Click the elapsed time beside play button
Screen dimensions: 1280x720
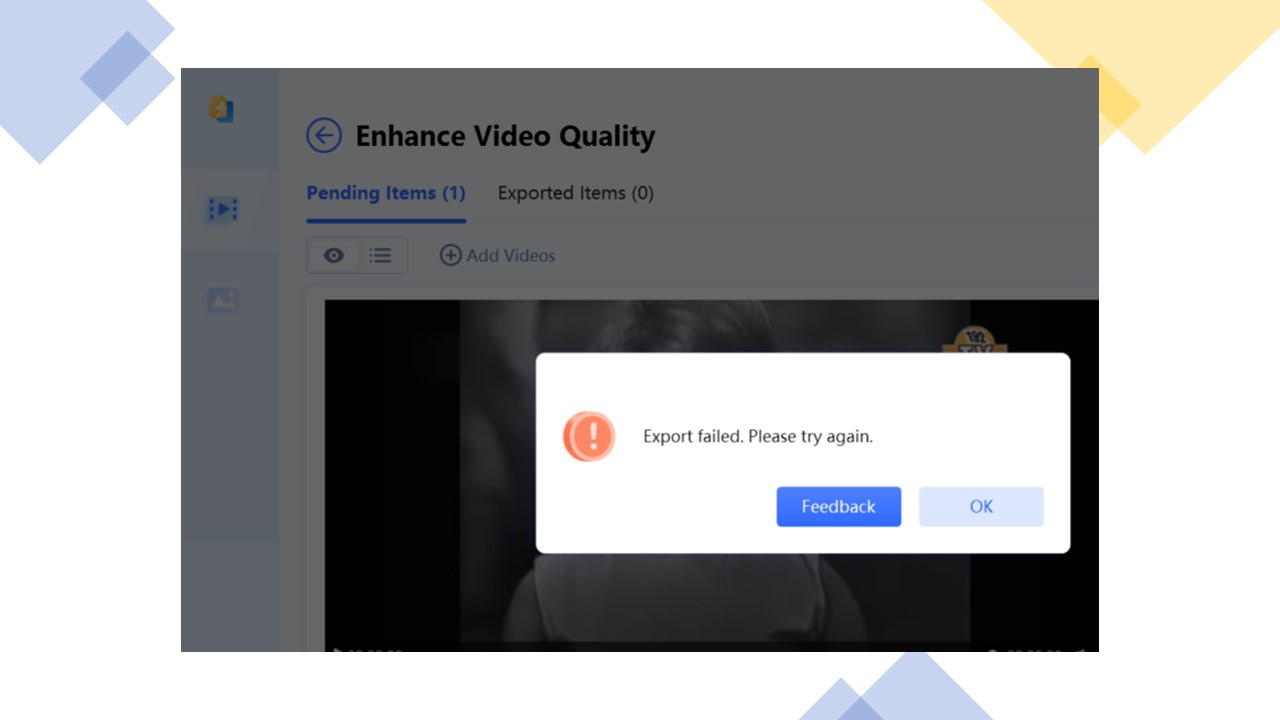tap(375, 648)
